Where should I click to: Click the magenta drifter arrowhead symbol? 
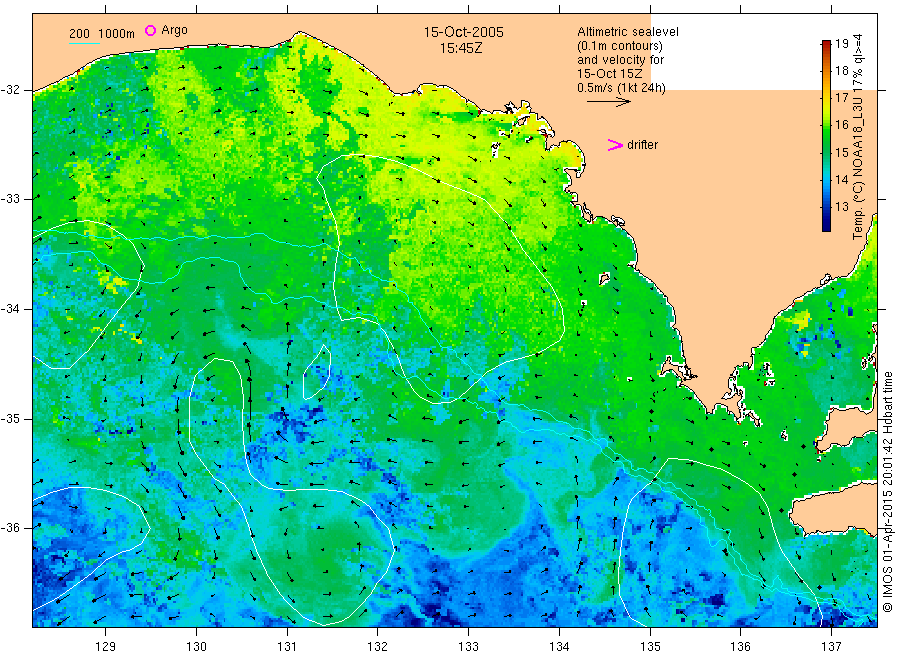(615, 145)
